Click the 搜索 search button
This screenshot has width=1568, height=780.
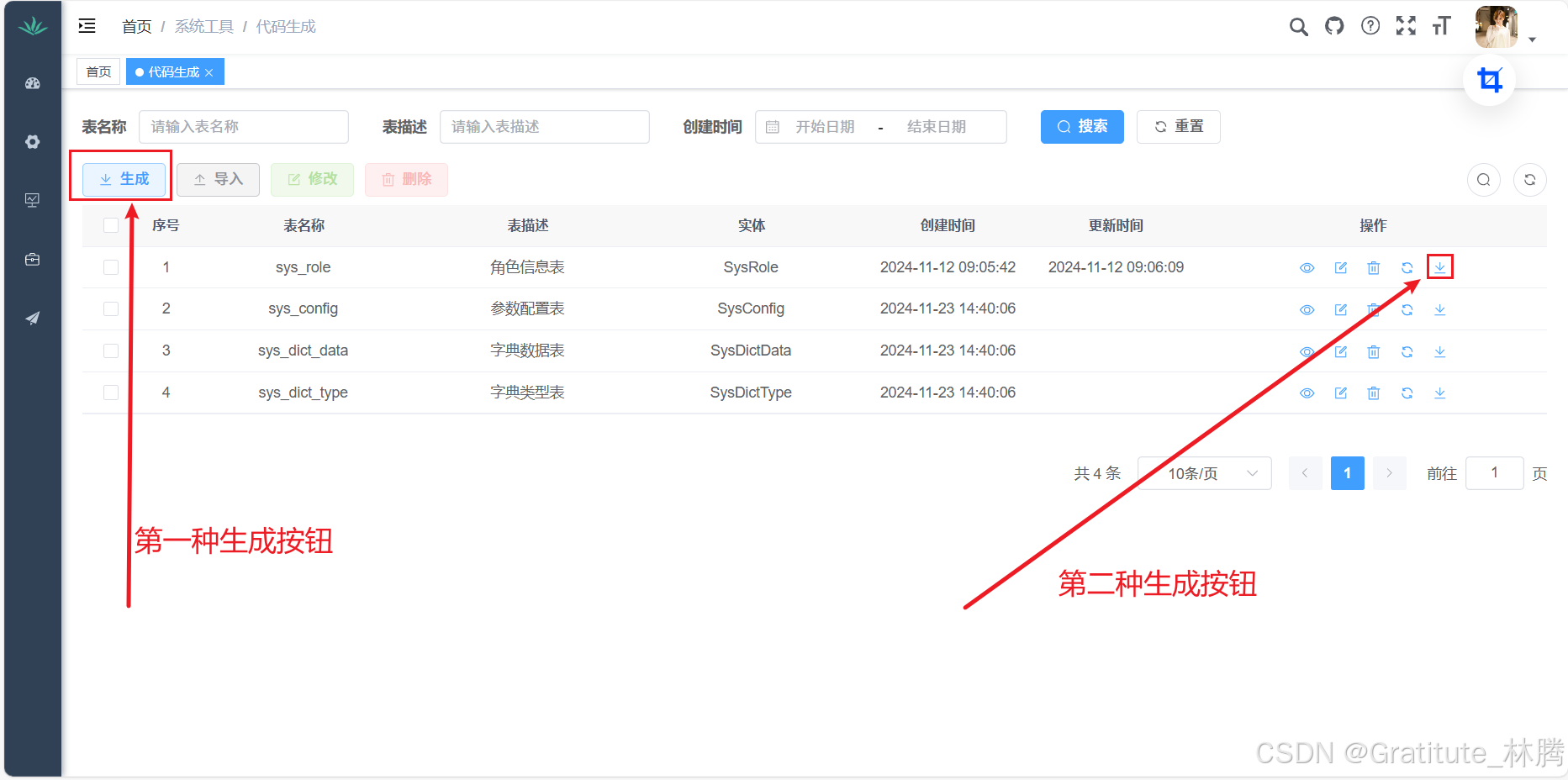(x=1082, y=127)
